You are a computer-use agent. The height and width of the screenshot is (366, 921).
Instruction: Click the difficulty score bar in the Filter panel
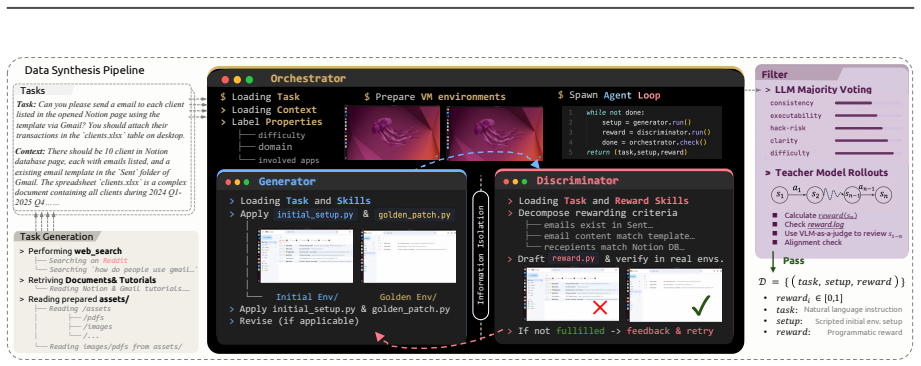(868, 153)
